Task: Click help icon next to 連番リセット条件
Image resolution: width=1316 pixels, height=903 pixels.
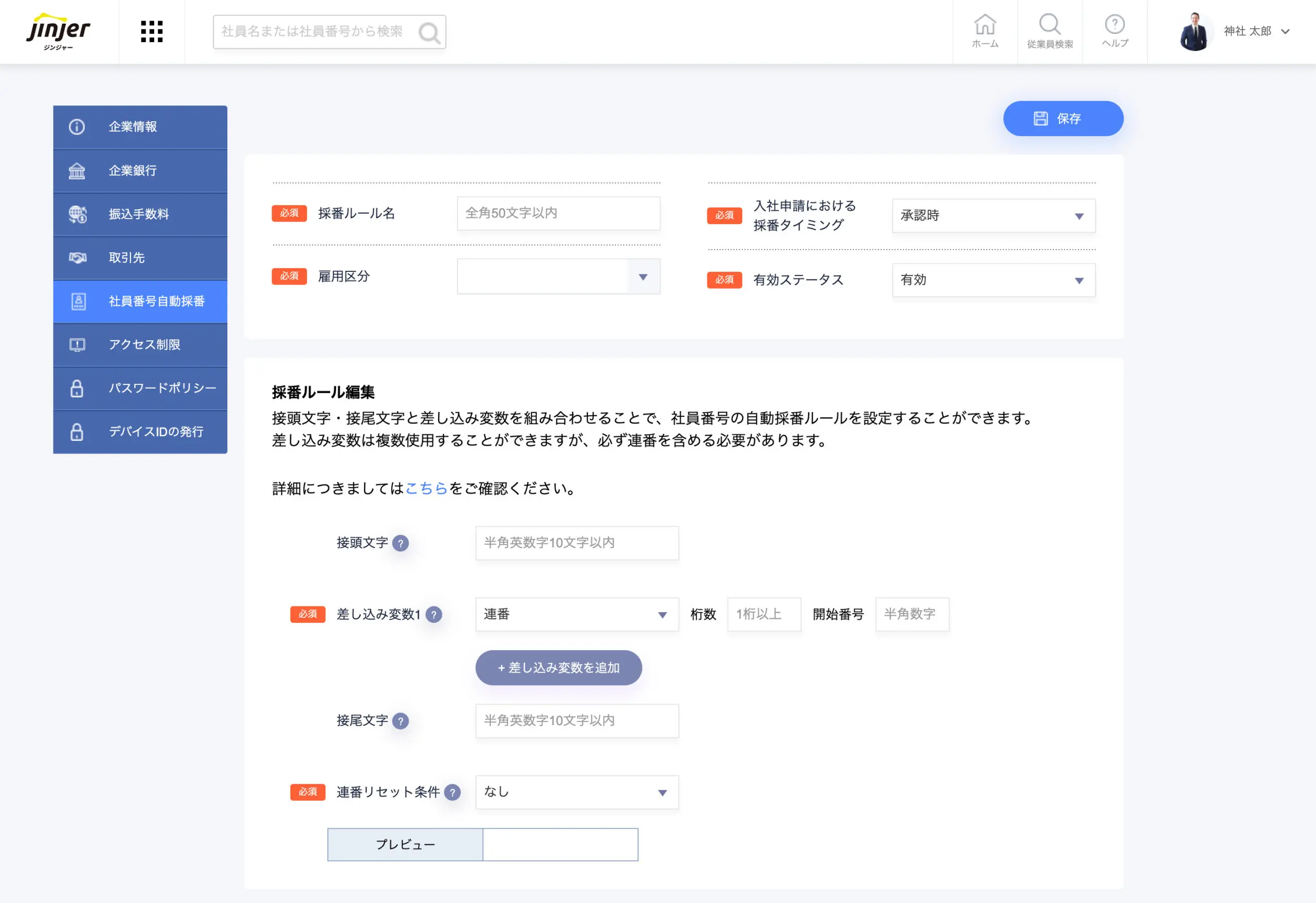Action: [452, 792]
